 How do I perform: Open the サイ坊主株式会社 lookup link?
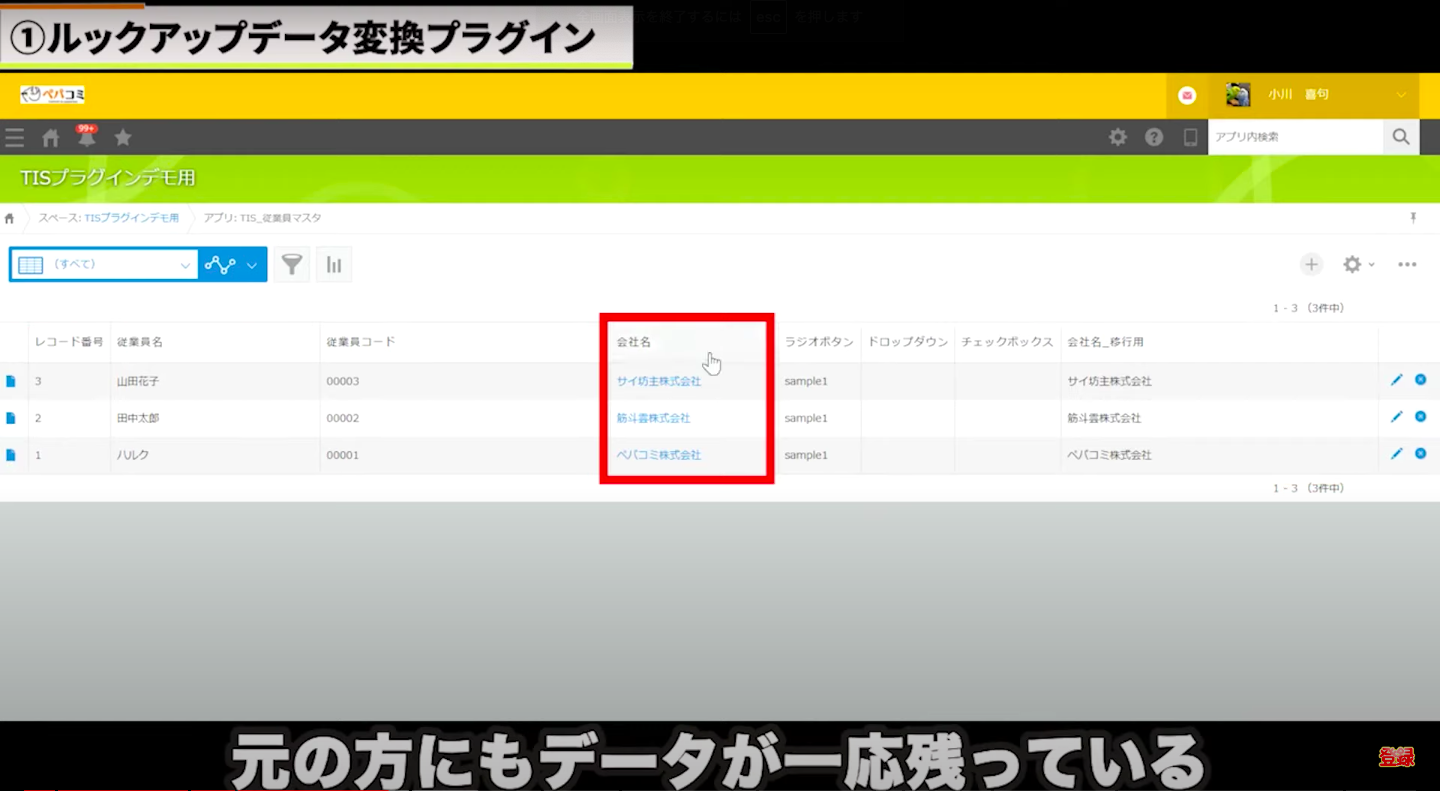click(659, 381)
